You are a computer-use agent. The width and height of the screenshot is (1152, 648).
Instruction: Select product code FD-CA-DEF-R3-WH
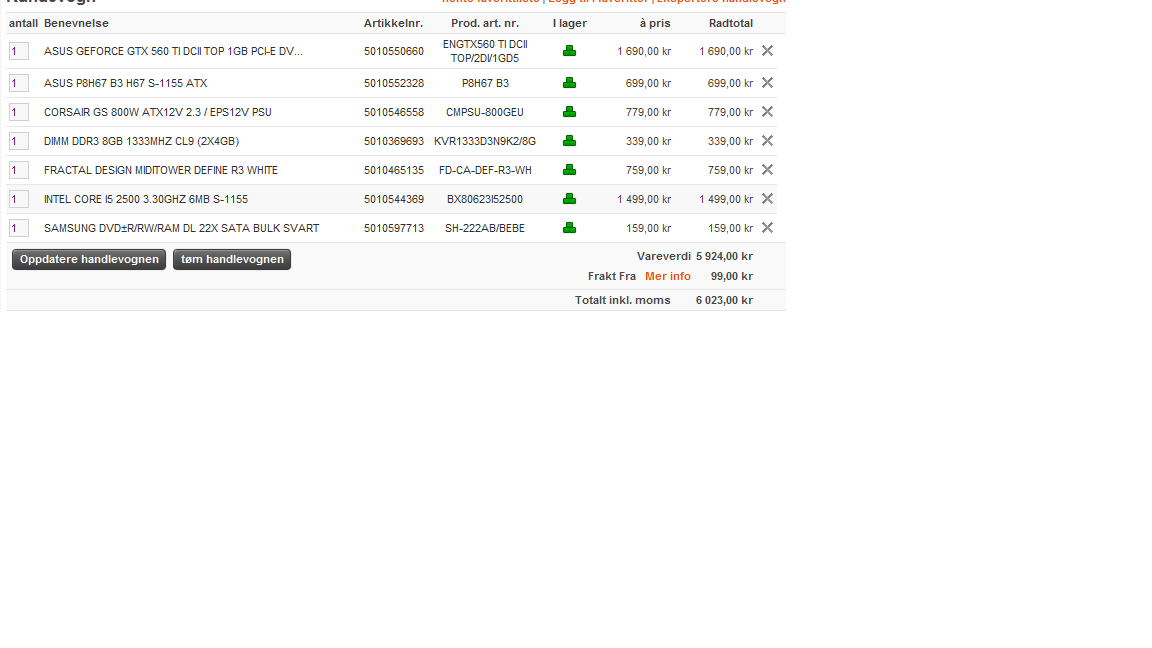coord(485,170)
